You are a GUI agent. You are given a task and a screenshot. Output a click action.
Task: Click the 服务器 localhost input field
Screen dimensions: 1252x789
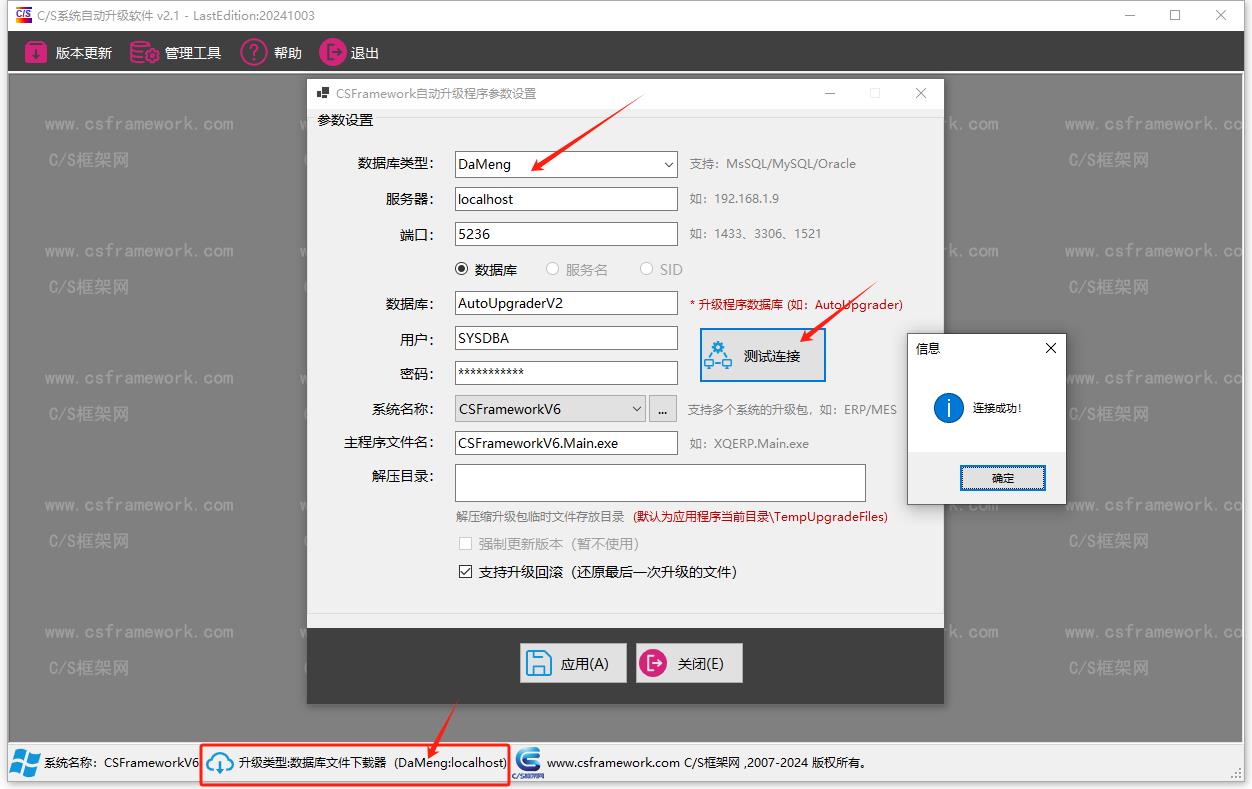566,199
